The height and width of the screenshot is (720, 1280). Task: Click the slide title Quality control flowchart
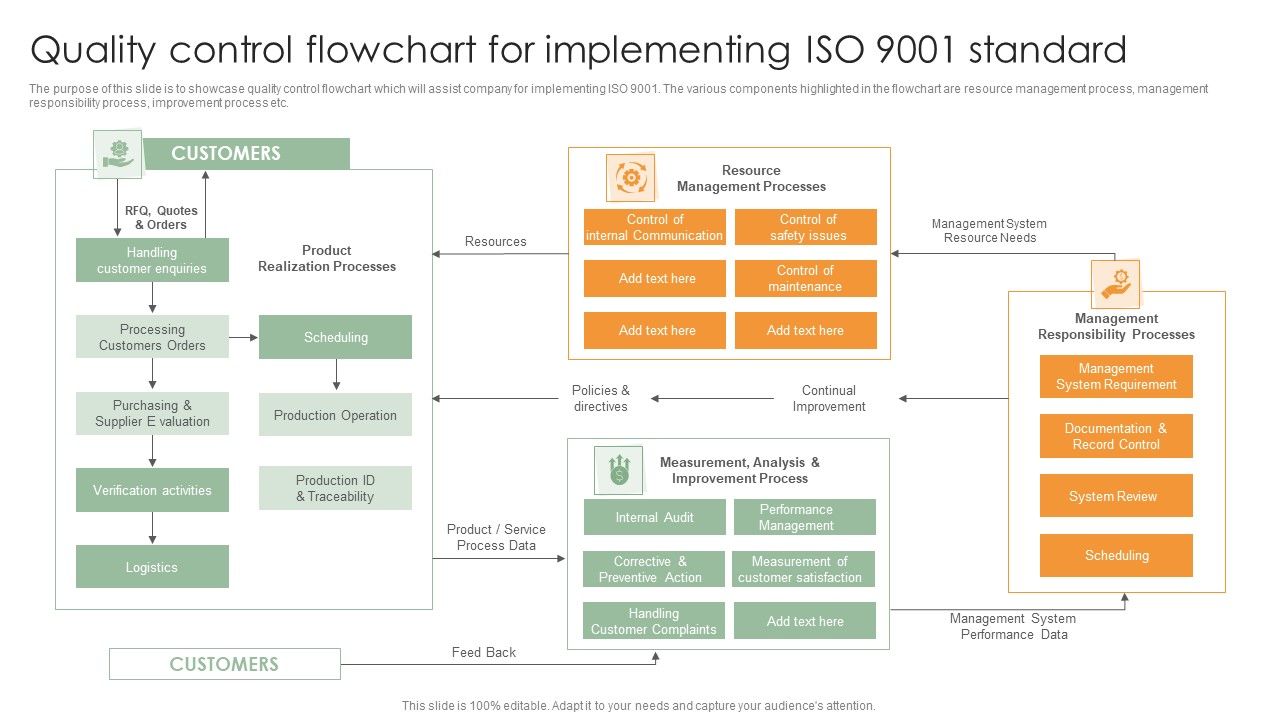click(x=578, y=48)
